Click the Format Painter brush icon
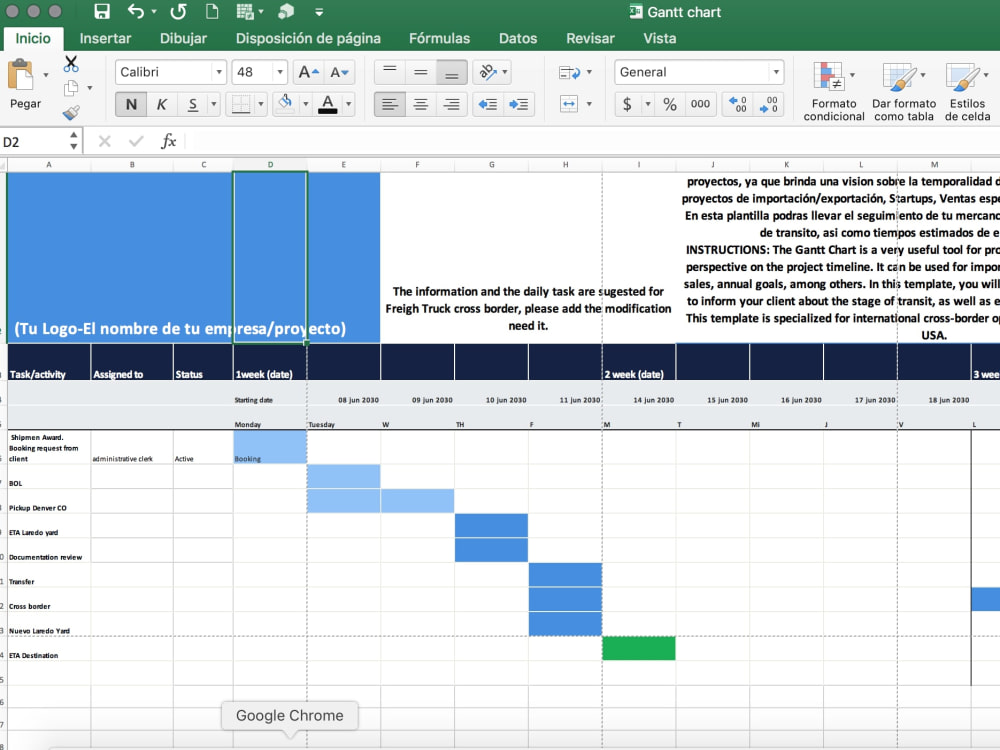 71,113
